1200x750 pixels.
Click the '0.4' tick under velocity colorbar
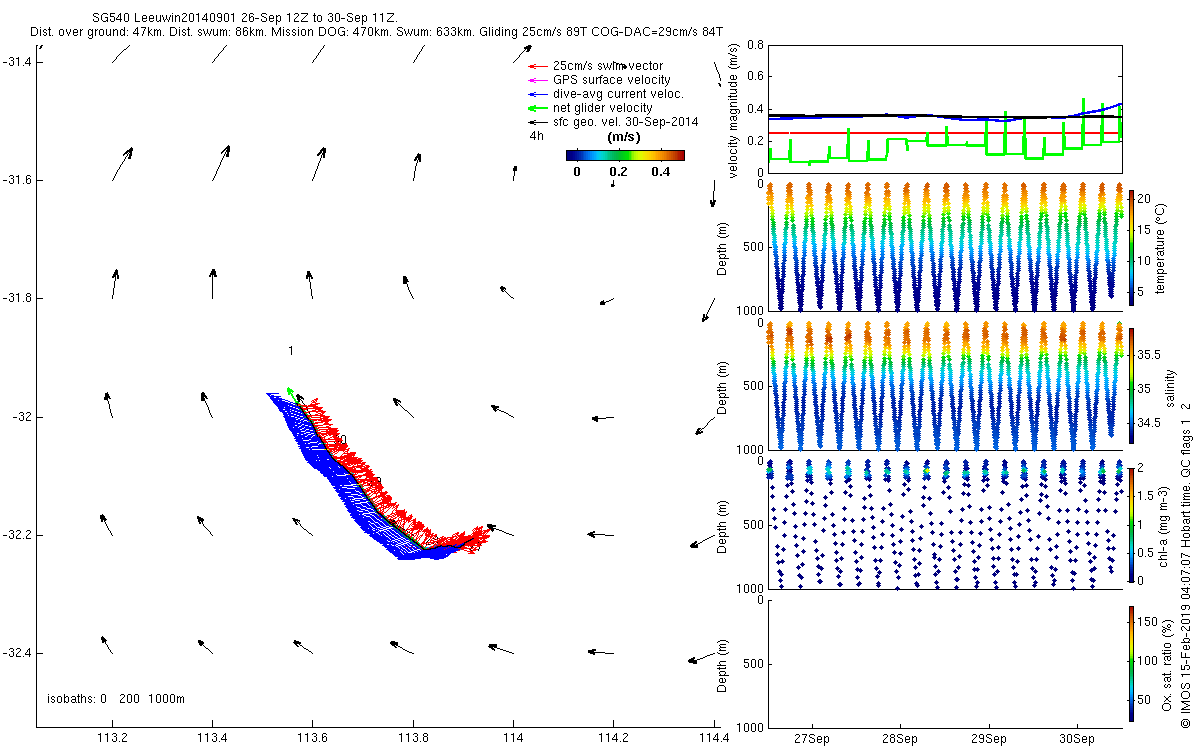pyautogui.click(x=660, y=172)
